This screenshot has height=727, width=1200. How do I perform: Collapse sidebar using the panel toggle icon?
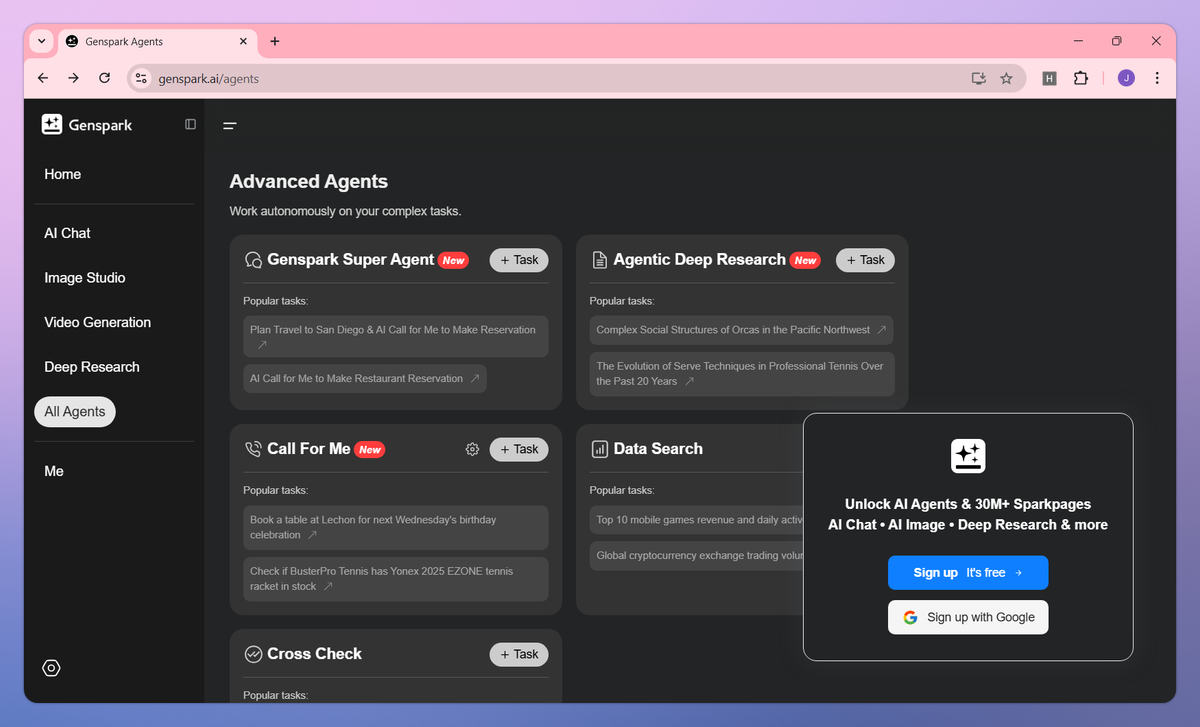pos(190,124)
